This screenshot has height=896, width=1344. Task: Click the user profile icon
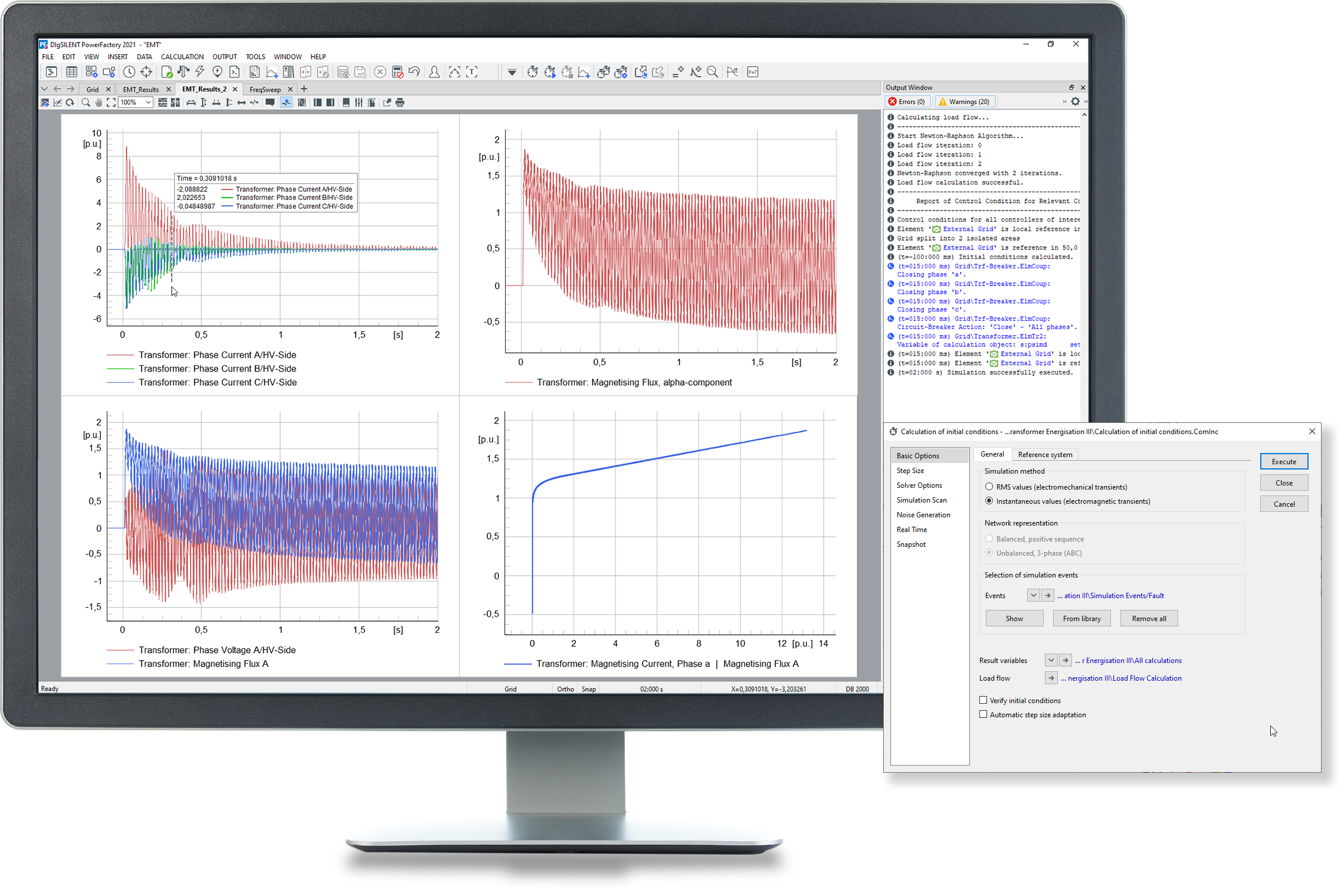coord(434,72)
